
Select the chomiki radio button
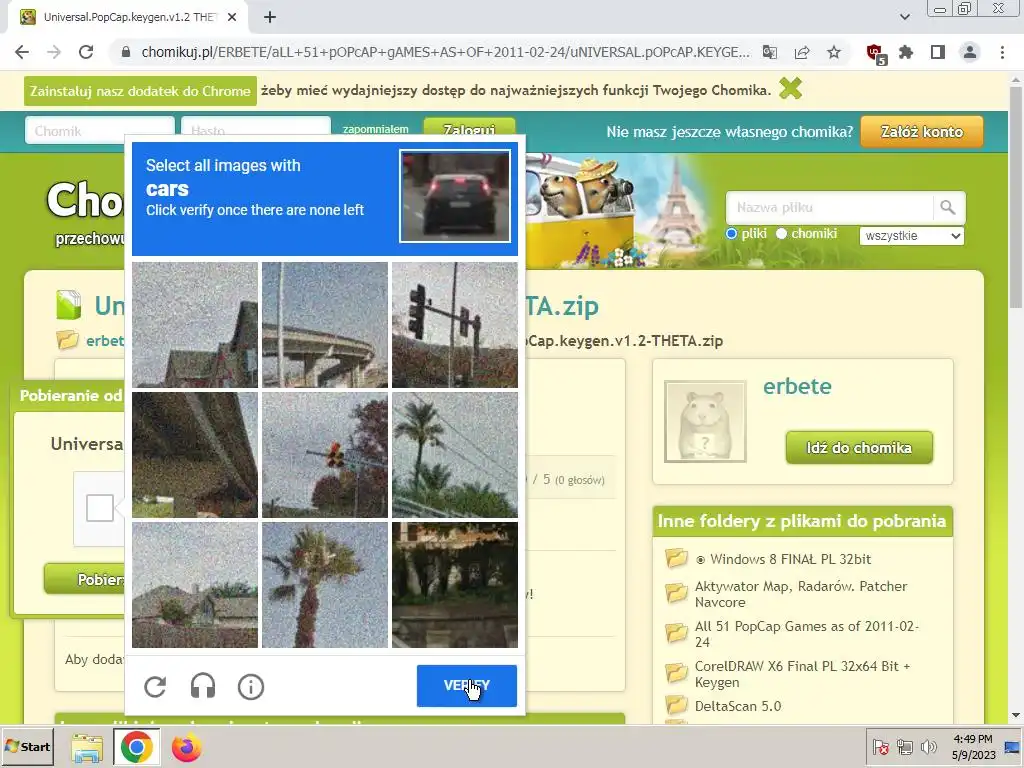pos(781,234)
